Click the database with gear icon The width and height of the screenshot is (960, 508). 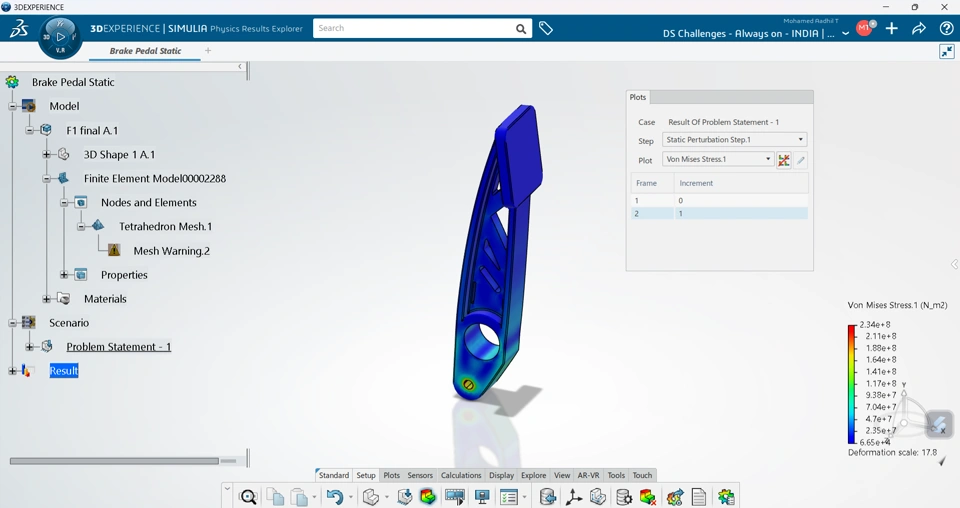tap(623, 497)
